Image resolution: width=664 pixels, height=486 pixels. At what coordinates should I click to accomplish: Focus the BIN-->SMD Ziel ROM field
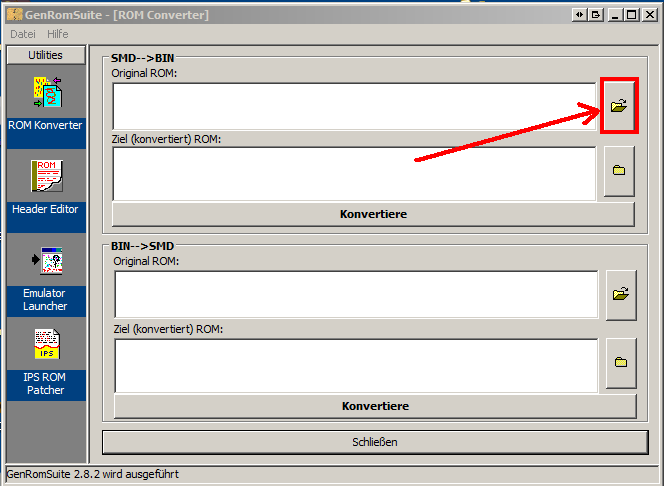[356, 366]
